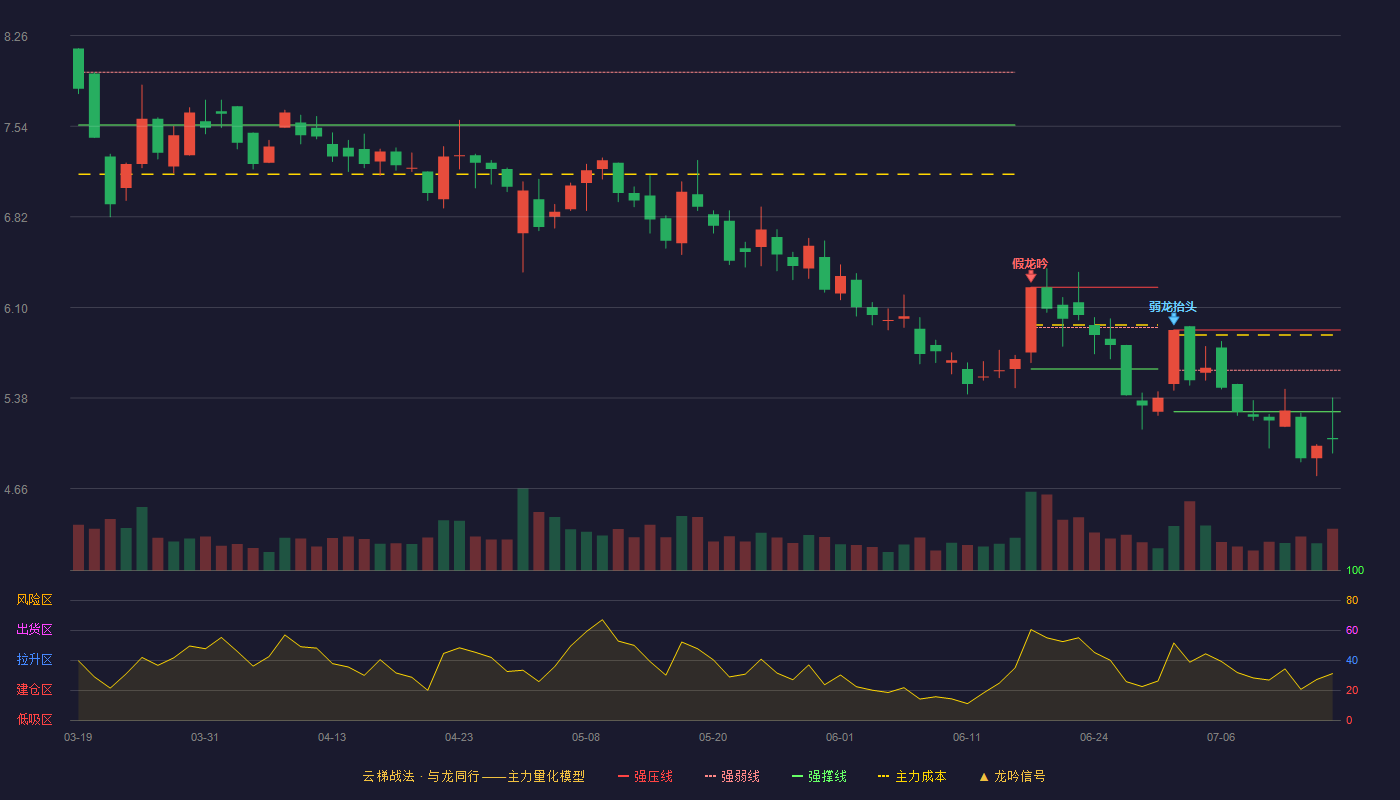
Task: Select the 建仓区 zone label
Action: click(x=34, y=690)
